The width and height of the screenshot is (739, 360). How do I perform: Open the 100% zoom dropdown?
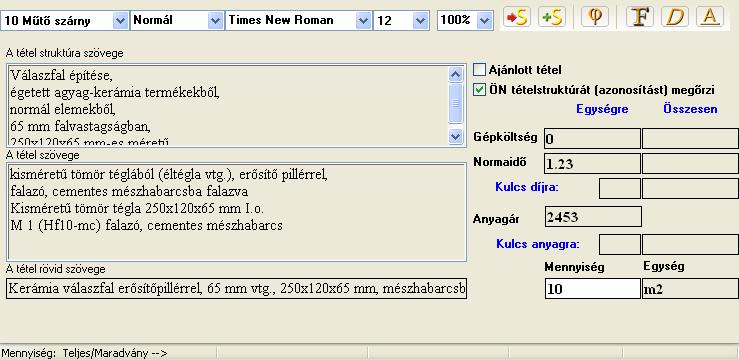click(x=484, y=21)
